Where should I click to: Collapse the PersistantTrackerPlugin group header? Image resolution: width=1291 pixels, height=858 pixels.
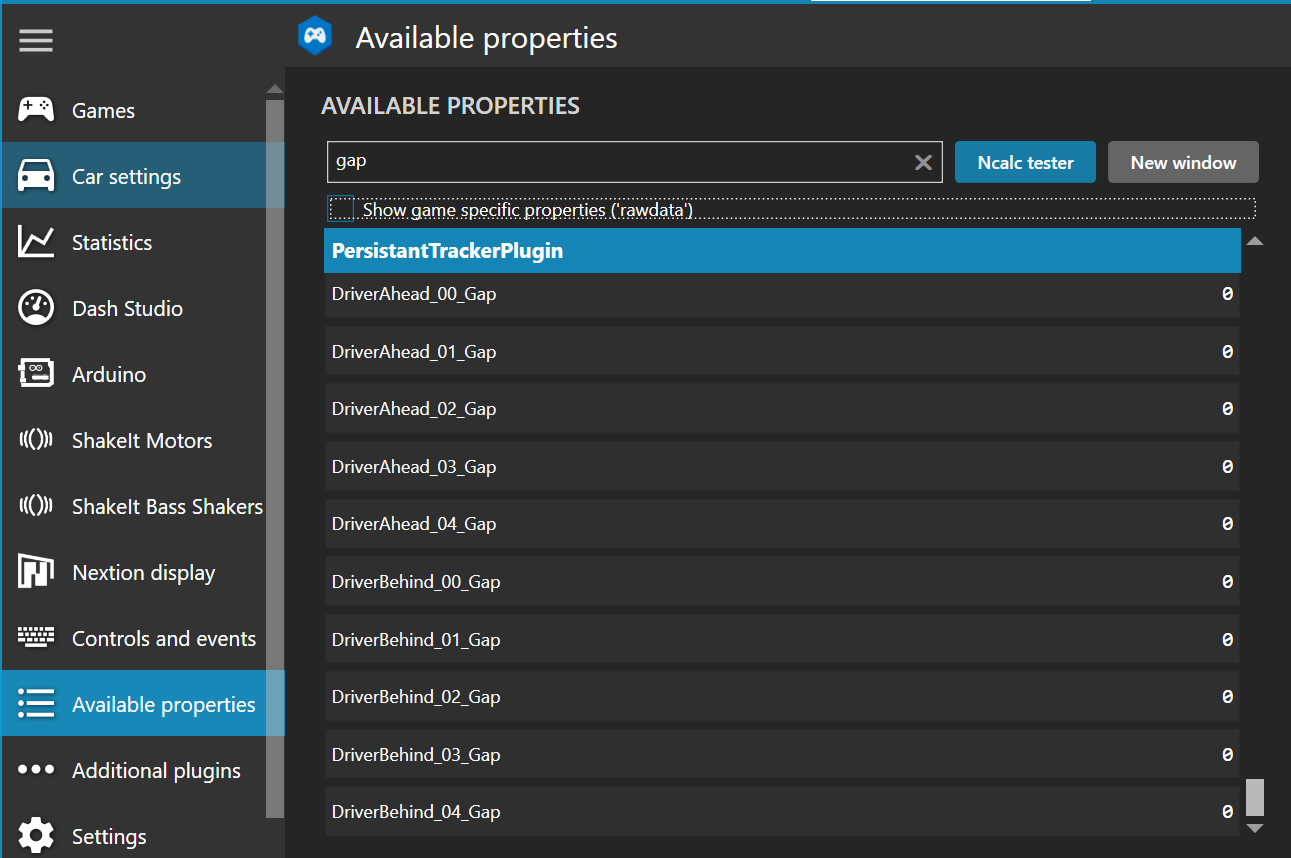(x=782, y=251)
